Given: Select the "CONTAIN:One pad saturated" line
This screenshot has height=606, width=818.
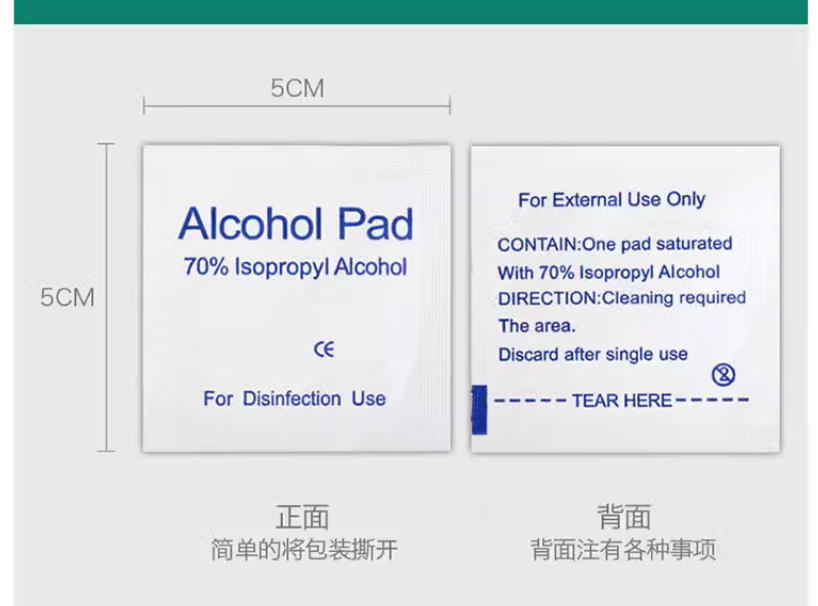Looking at the screenshot, I should point(615,244).
